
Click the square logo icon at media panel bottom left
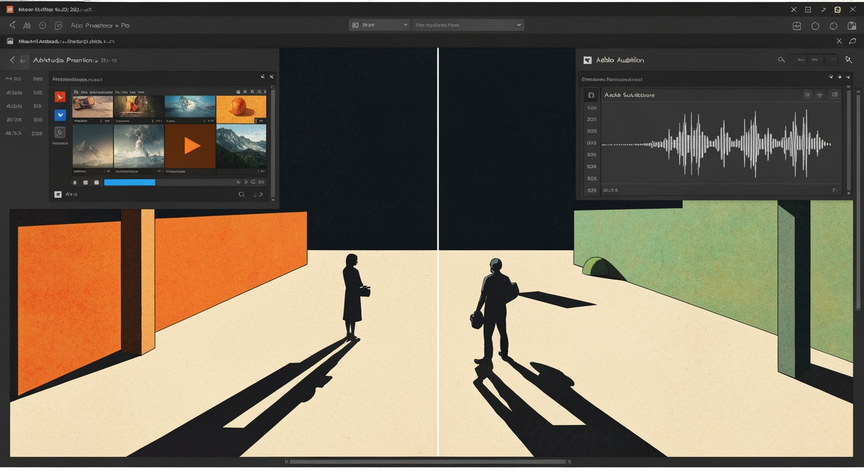[x=58, y=194]
